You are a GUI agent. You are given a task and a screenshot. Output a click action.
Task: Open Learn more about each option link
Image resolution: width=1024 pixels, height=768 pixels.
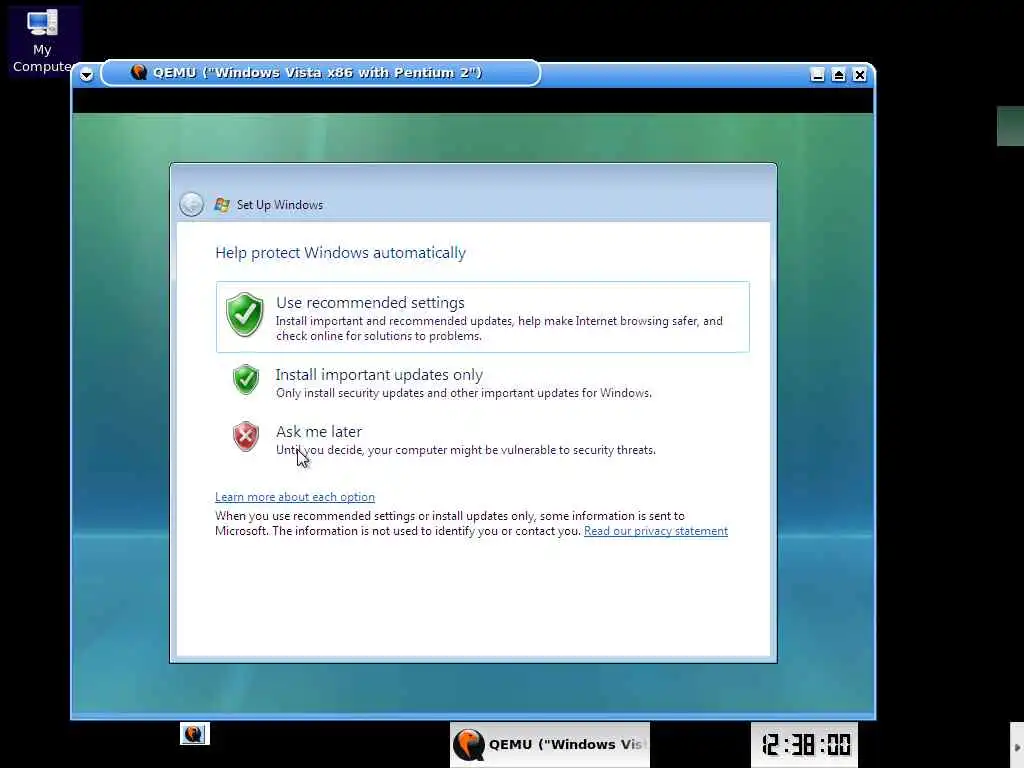[x=295, y=497]
